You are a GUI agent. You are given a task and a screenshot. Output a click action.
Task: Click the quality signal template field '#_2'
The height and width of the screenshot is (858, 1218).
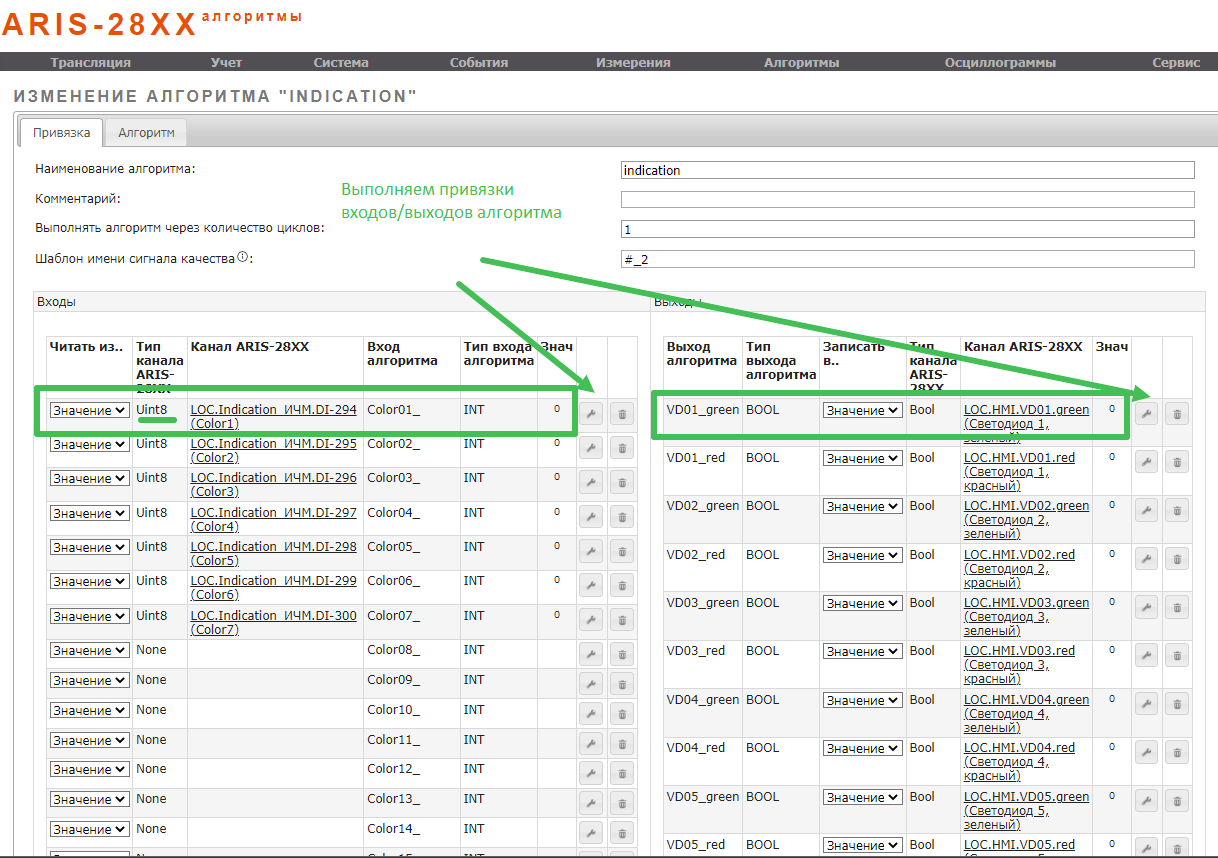click(x=908, y=259)
